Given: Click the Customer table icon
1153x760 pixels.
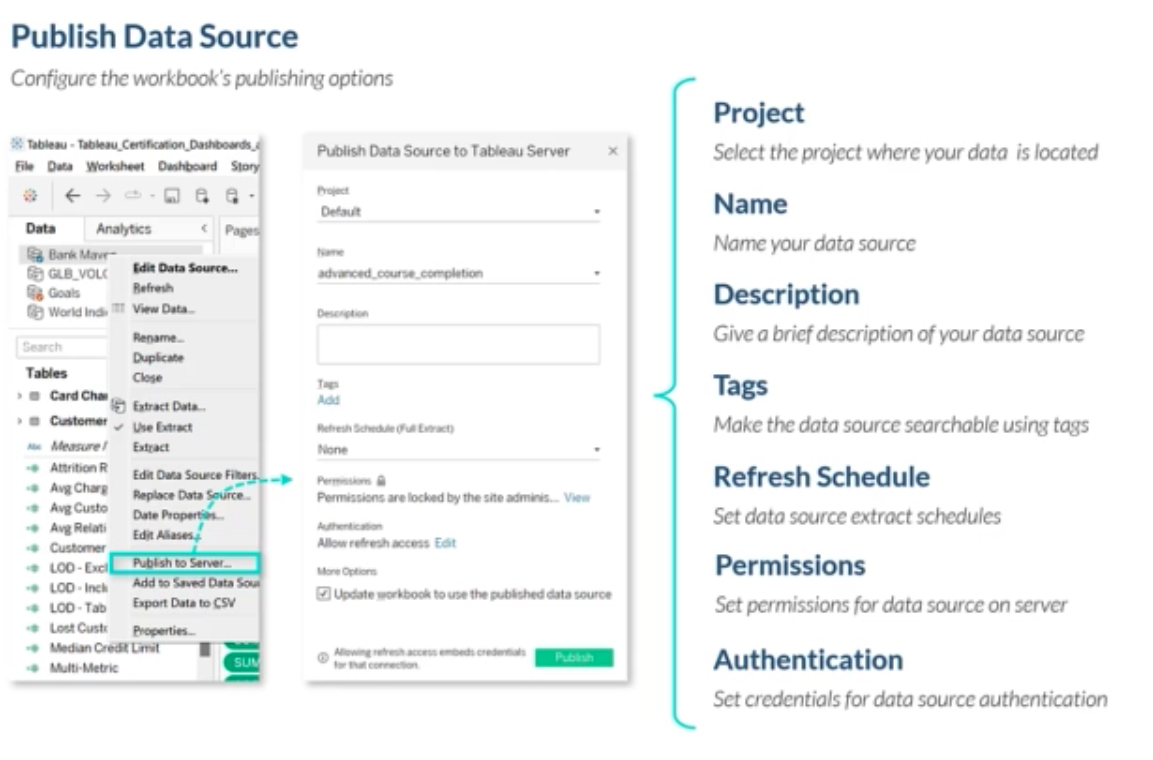Looking at the screenshot, I should (34, 421).
